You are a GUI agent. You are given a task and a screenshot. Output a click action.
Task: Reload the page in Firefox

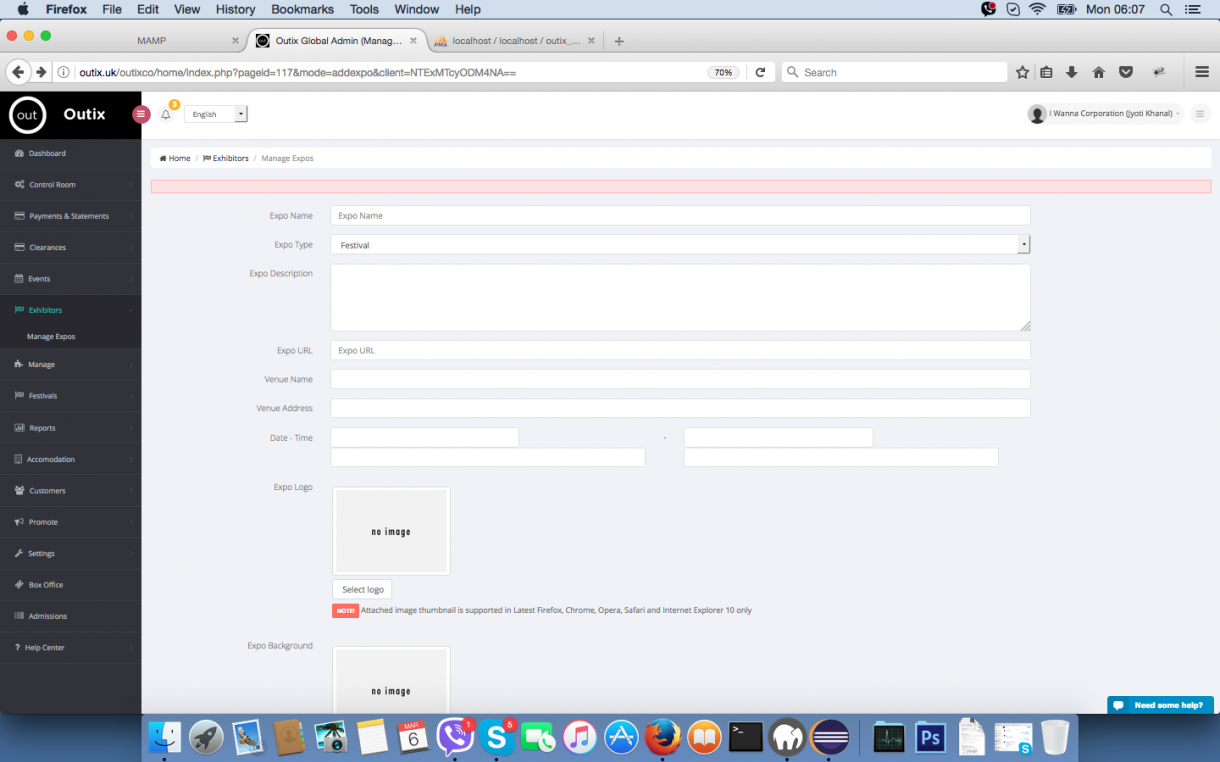[x=760, y=72]
